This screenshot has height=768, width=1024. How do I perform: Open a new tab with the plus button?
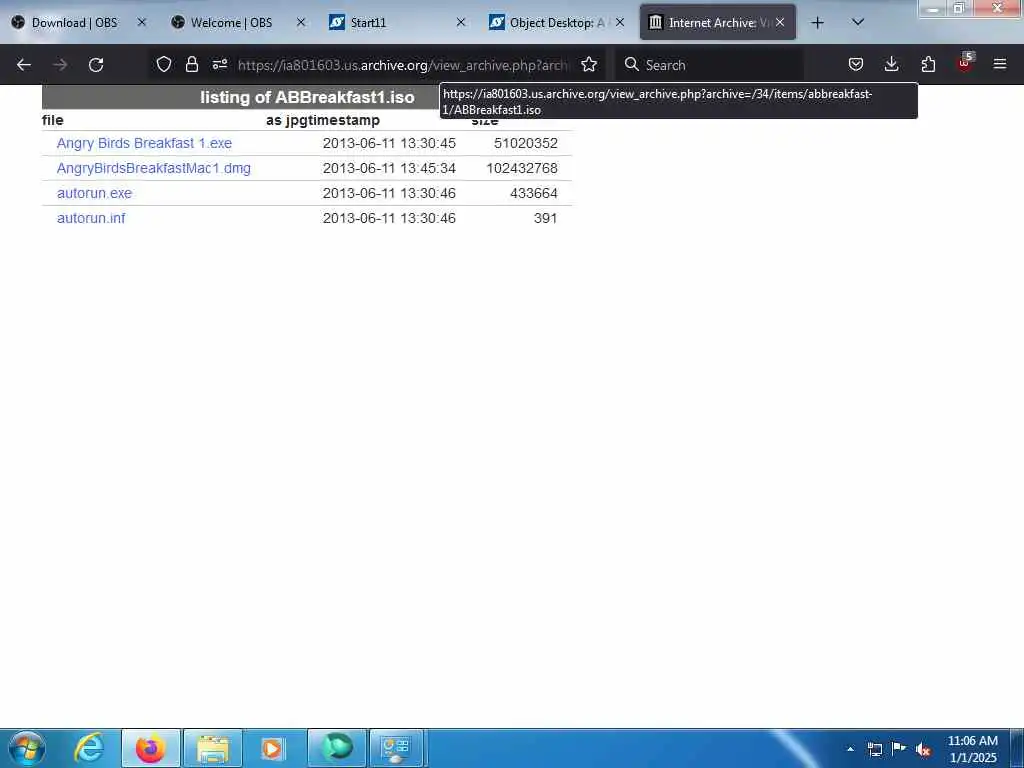click(817, 23)
